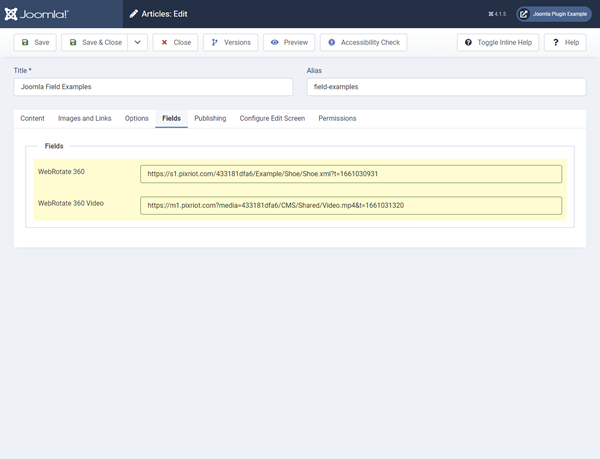This screenshot has height=459, width=600.
Task: Click the Save button
Action: click(x=35, y=43)
